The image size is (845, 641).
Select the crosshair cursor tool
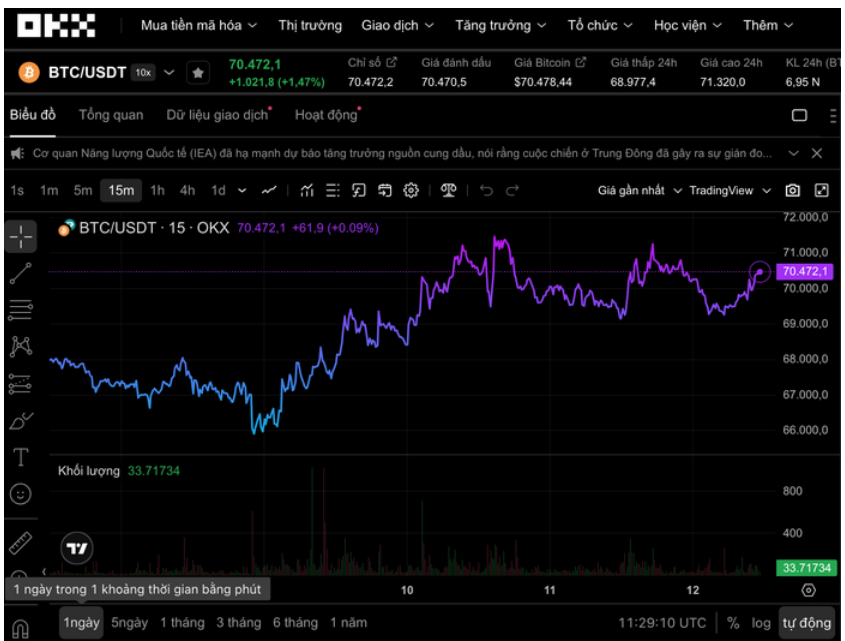coord(21,236)
